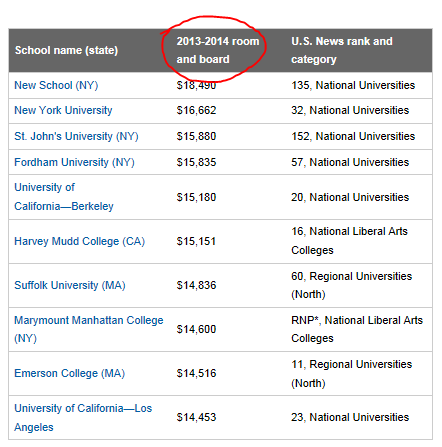442x447 pixels.
Task: Select the $15,880 cell
Action: click(196, 136)
